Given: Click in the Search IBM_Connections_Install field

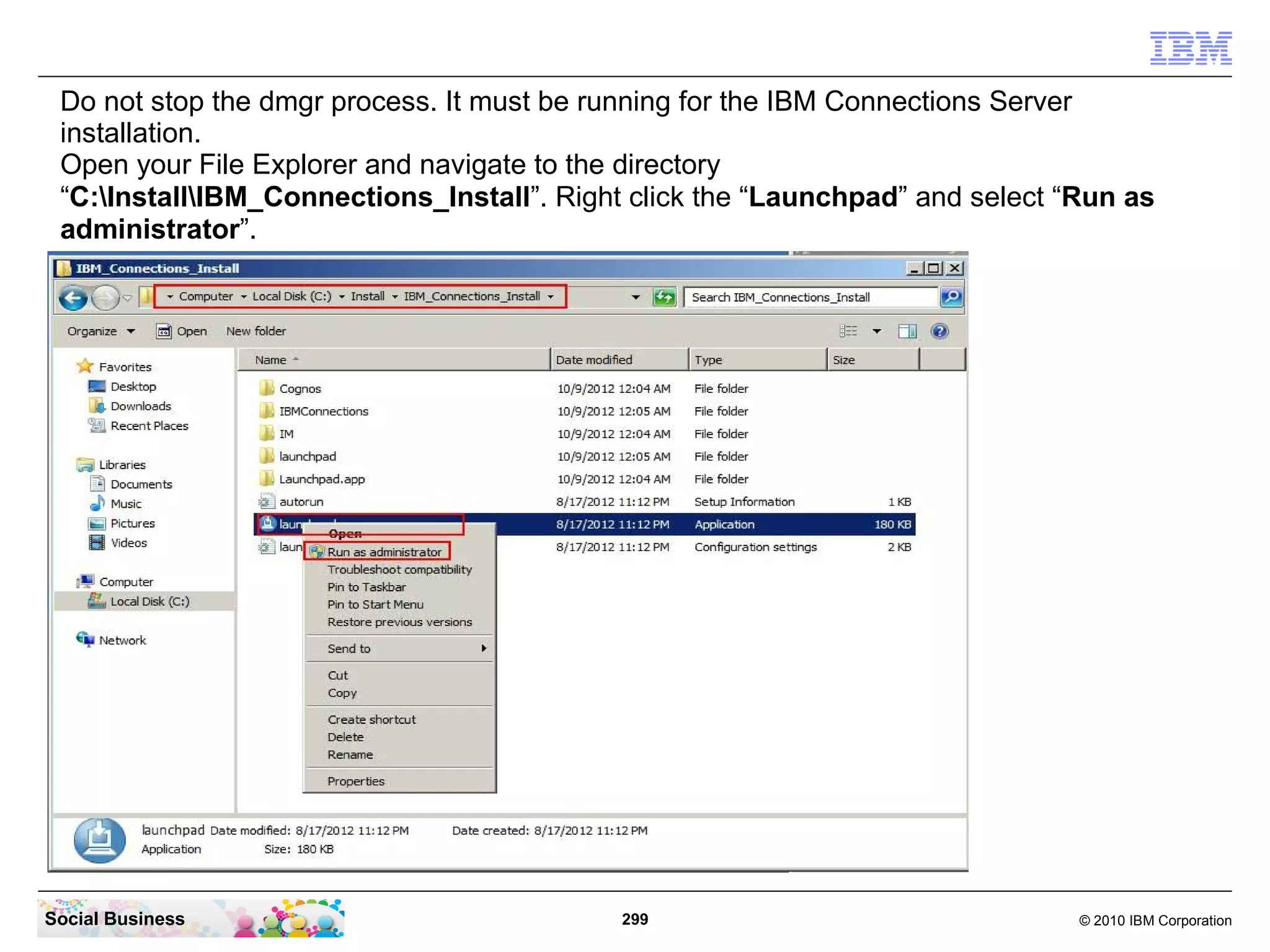Looking at the screenshot, I should pyautogui.click(x=810, y=297).
